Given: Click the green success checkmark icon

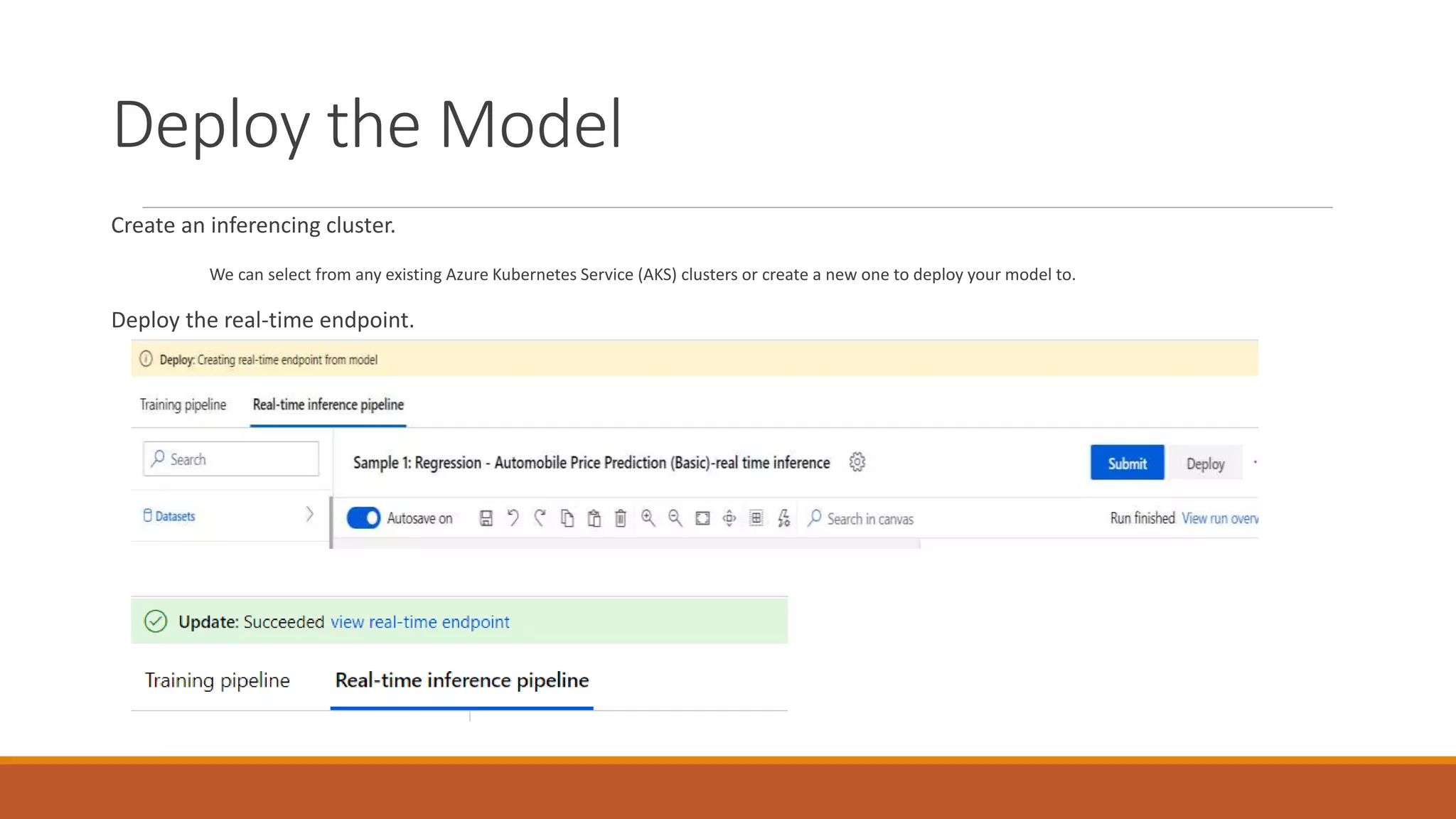Looking at the screenshot, I should pyautogui.click(x=156, y=621).
